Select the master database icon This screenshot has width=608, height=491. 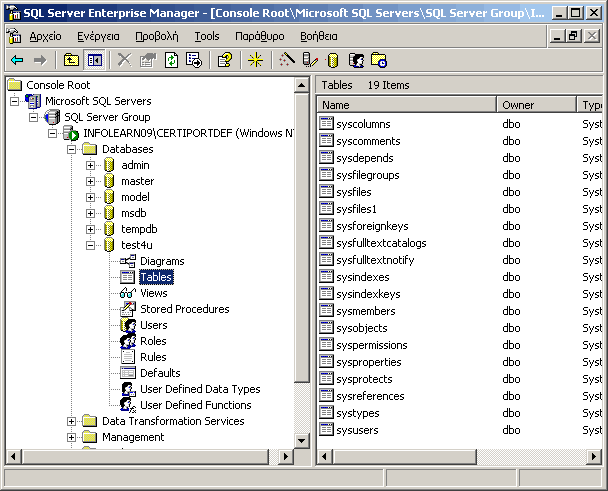[109, 181]
